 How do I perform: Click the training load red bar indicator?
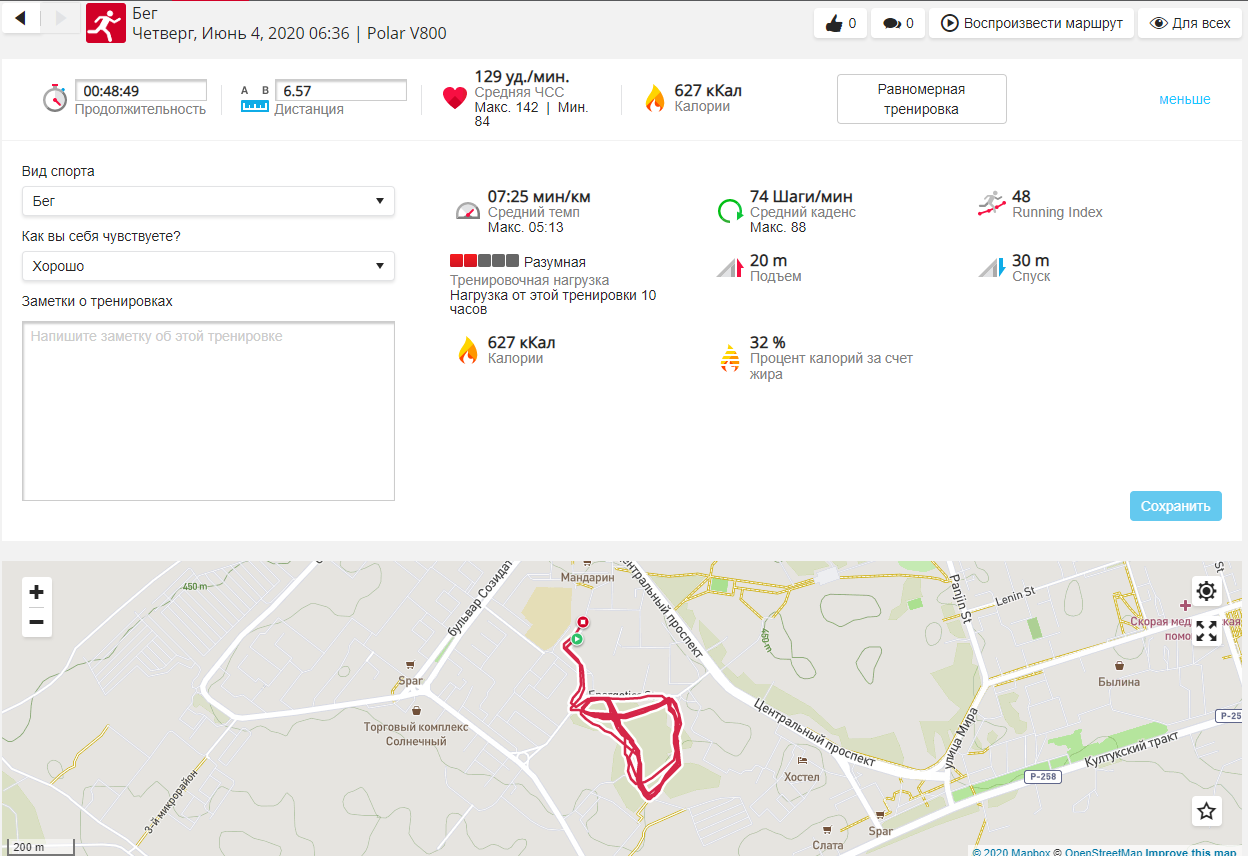tap(484, 261)
